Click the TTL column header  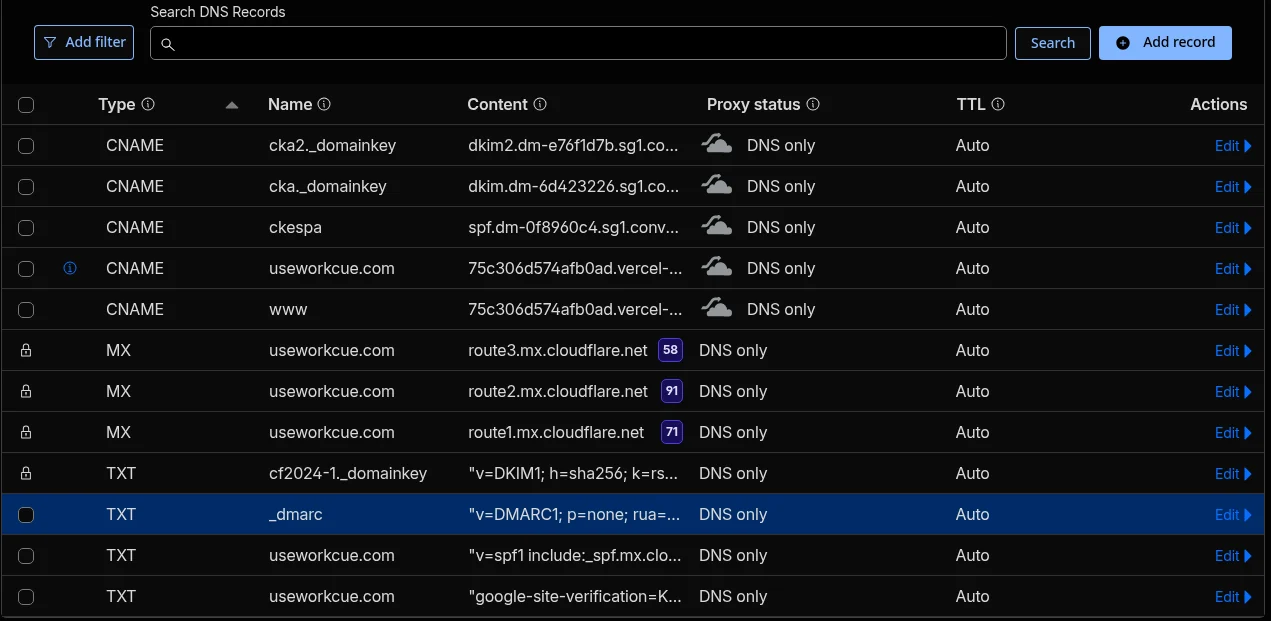pyautogui.click(x=971, y=104)
